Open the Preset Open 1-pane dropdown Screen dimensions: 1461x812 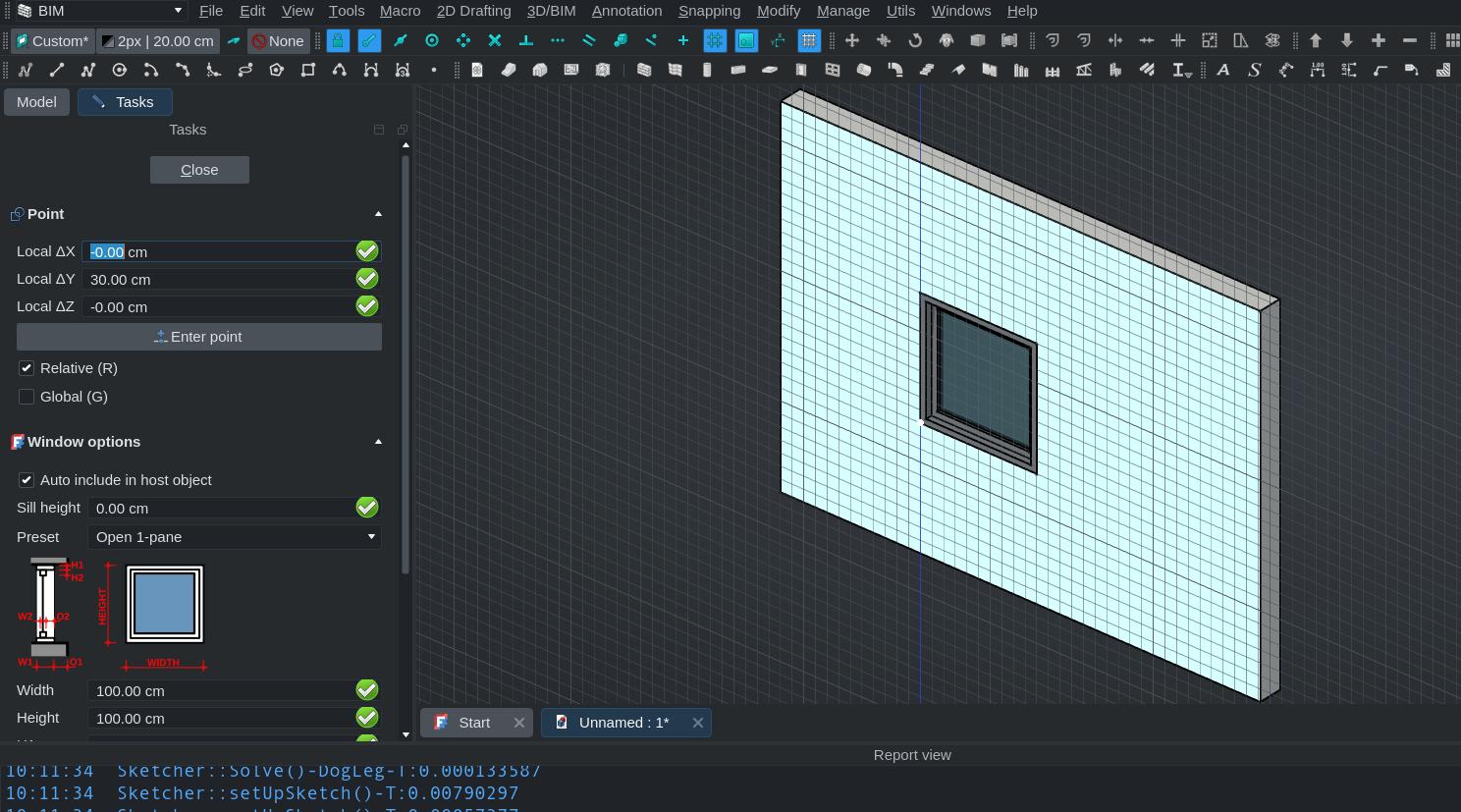pyautogui.click(x=234, y=537)
